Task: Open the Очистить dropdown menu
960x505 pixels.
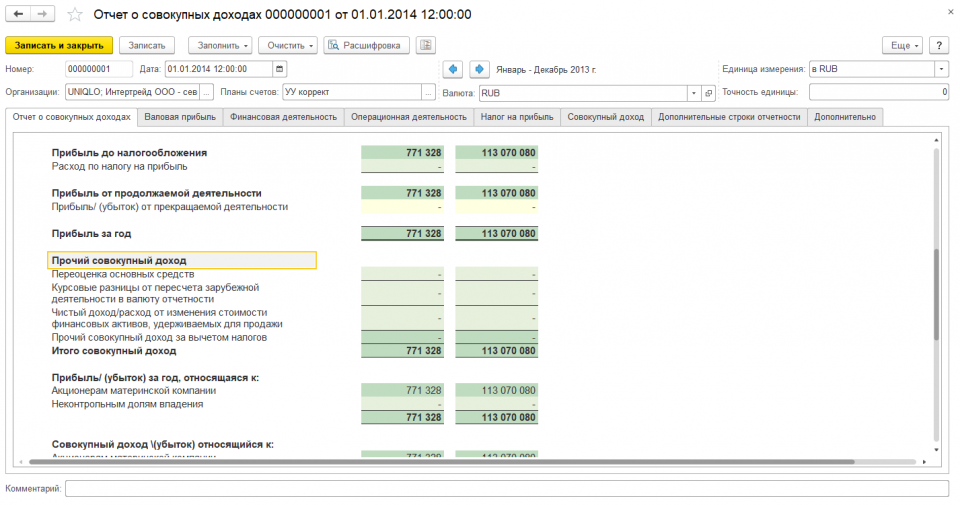Action: (x=288, y=45)
